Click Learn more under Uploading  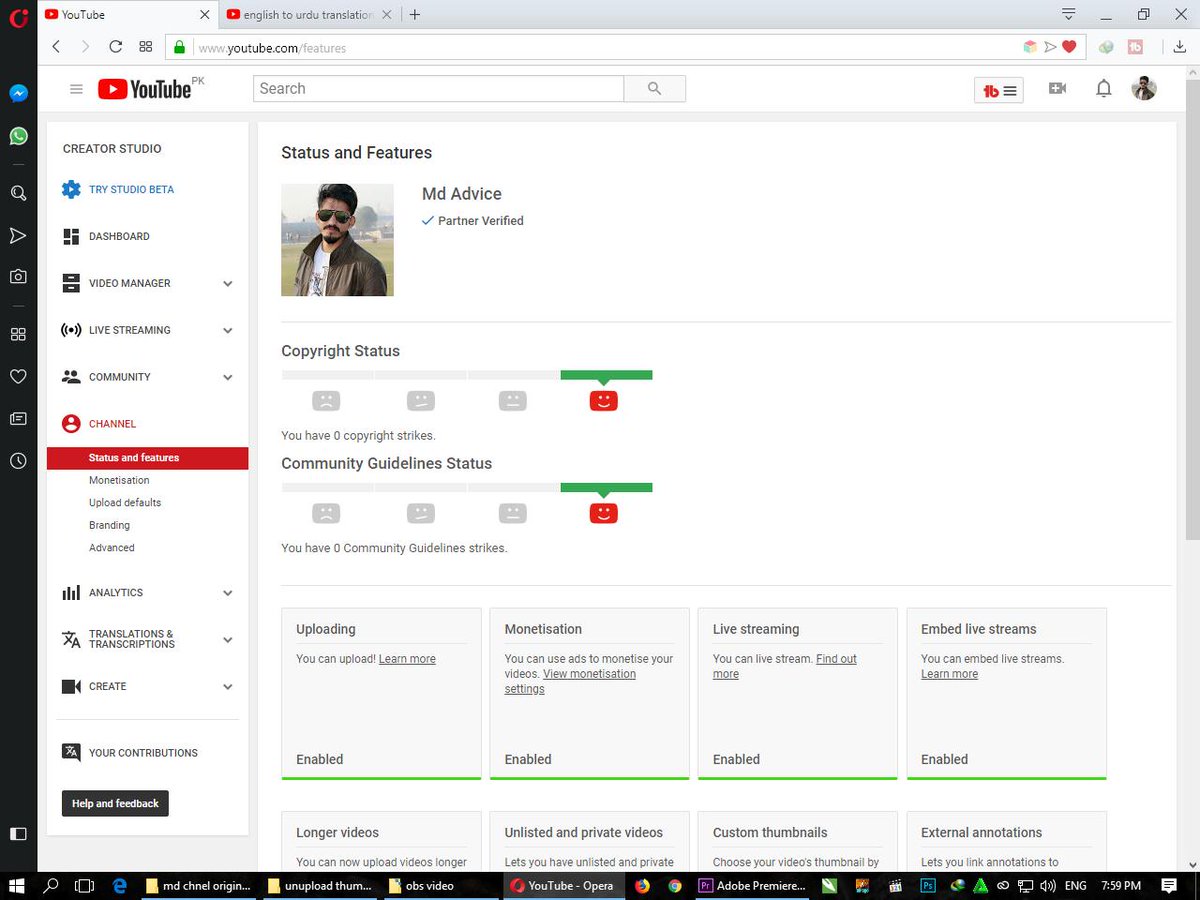[407, 659]
